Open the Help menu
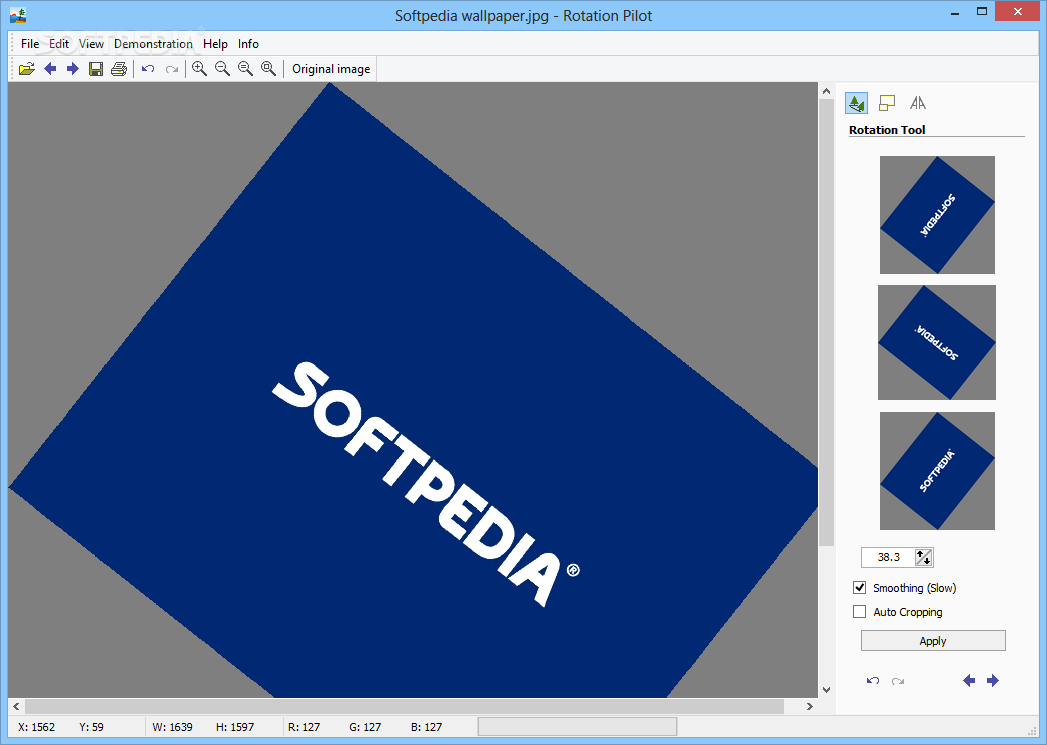The height and width of the screenshot is (745, 1047). pos(215,44)
